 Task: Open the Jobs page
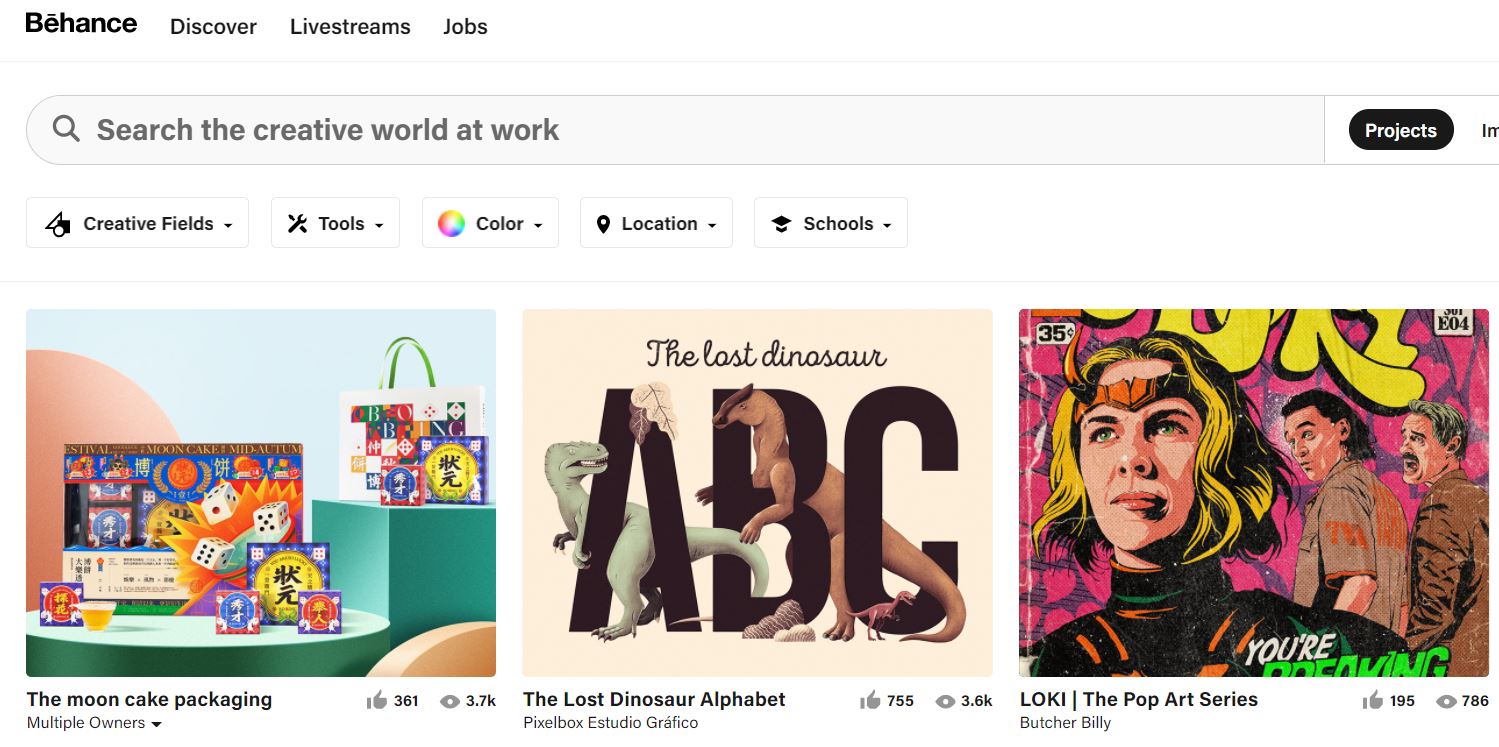point(465,27)
